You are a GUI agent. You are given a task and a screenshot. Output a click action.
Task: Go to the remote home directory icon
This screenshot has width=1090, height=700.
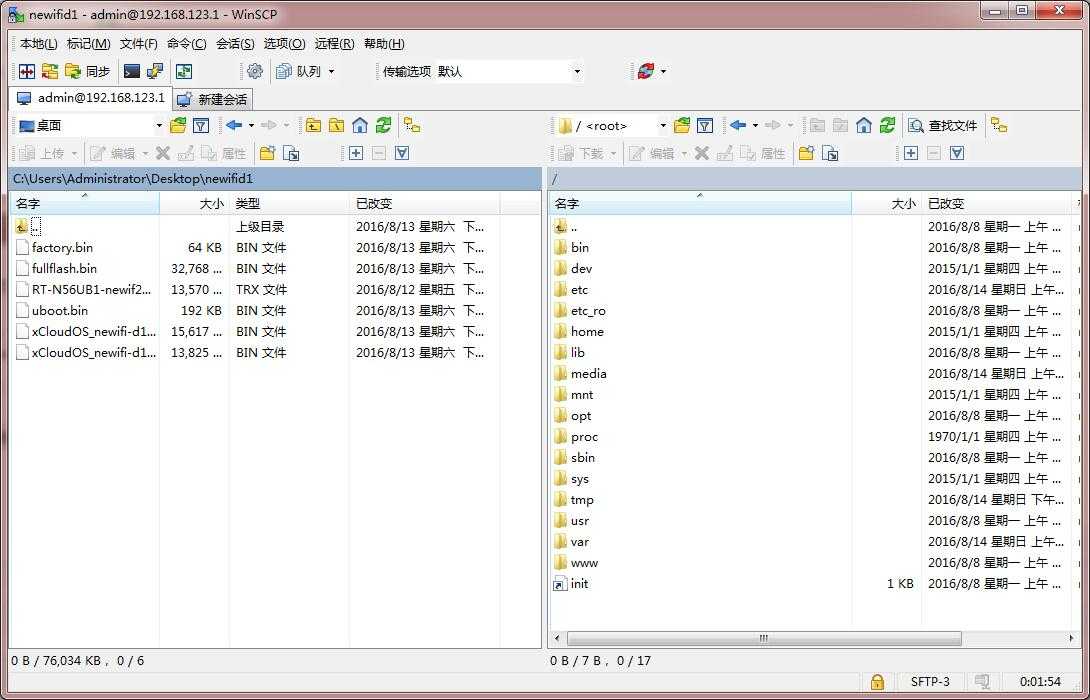tap(863, 126)
